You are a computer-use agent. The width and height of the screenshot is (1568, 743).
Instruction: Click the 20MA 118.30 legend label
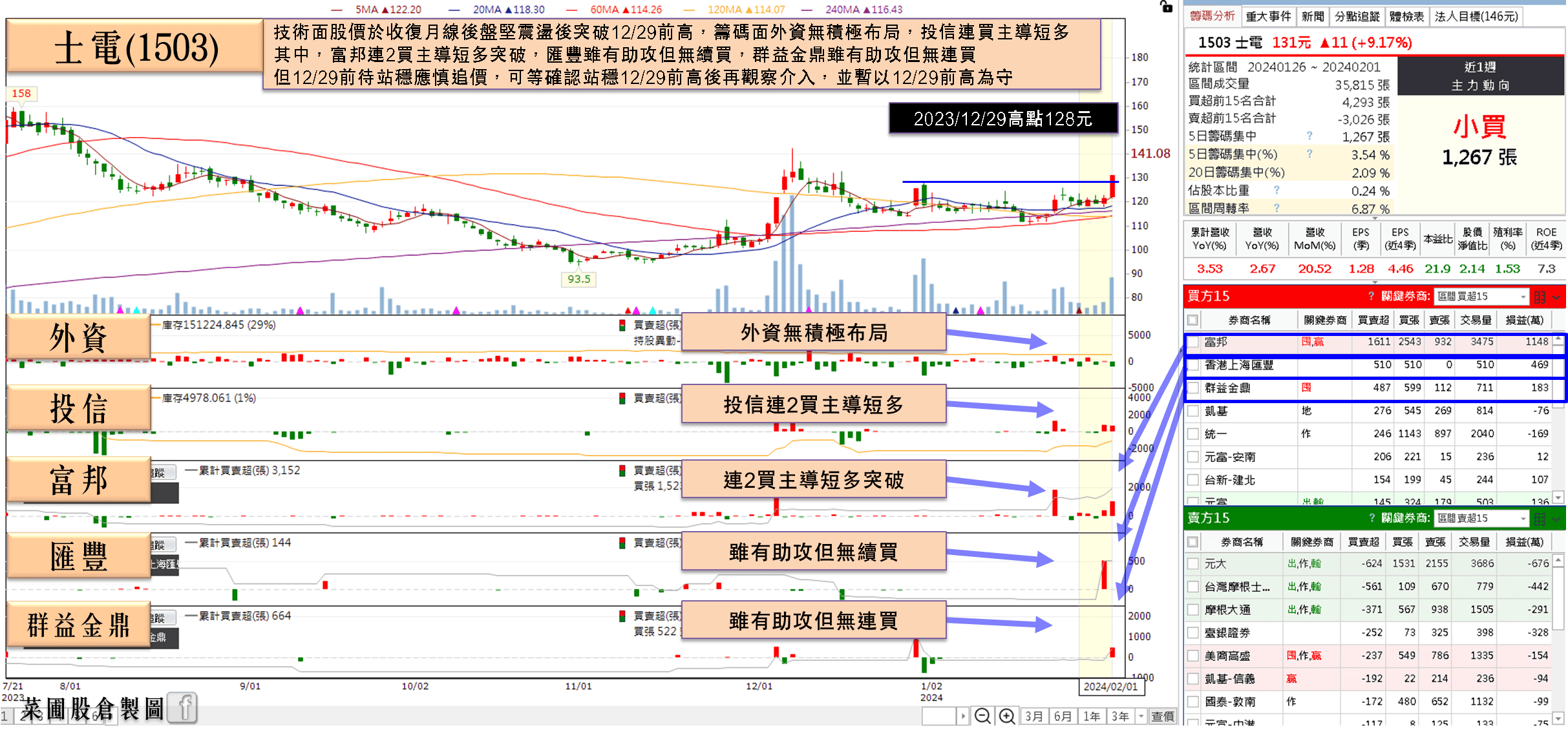509,10
